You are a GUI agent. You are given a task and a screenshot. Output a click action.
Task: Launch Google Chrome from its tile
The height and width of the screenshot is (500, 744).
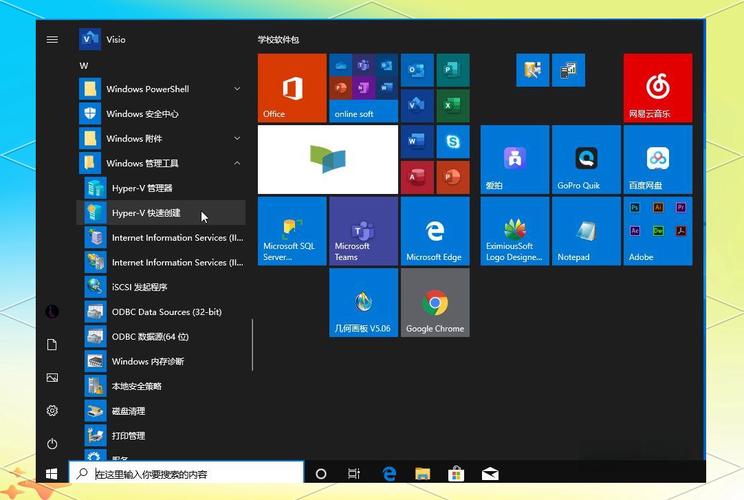[435, 302]
